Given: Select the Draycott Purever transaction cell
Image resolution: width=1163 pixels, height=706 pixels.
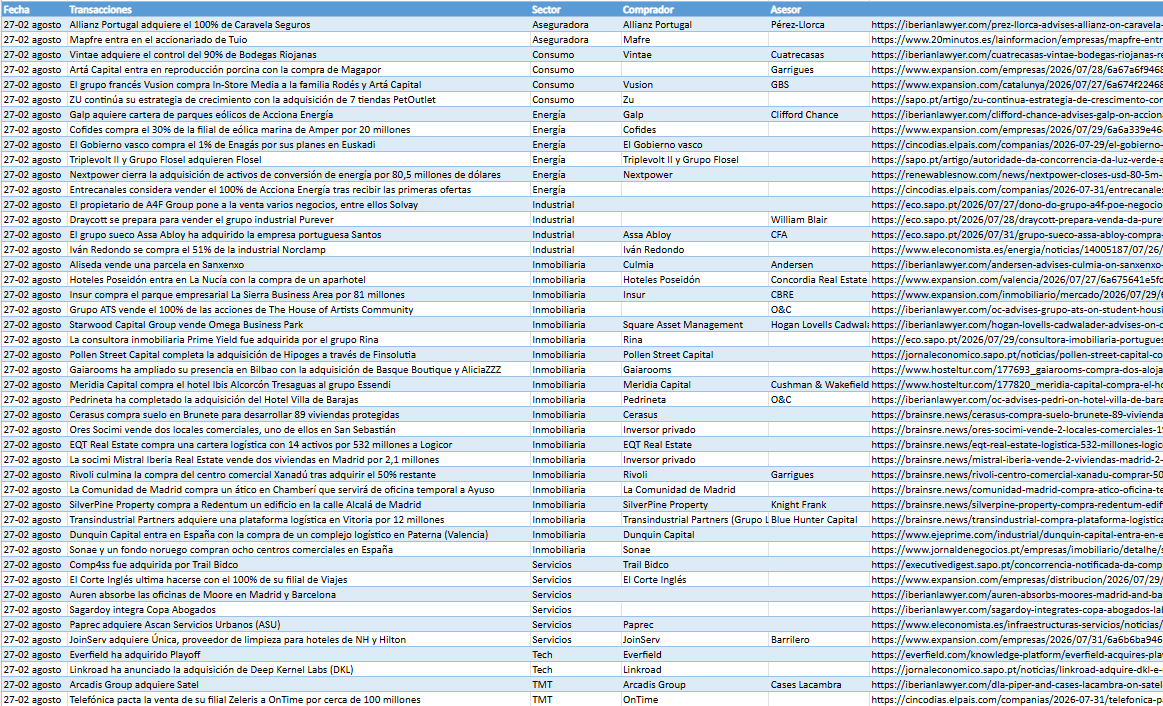Looking at the screenshot, I should pyautogui.click(x=298, y=220).
